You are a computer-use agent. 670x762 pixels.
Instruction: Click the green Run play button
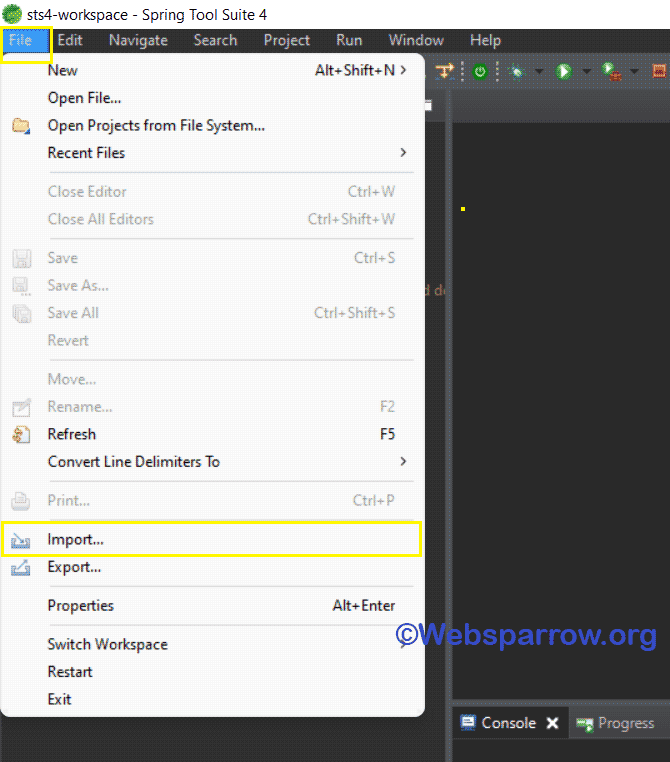pos(564,71)
